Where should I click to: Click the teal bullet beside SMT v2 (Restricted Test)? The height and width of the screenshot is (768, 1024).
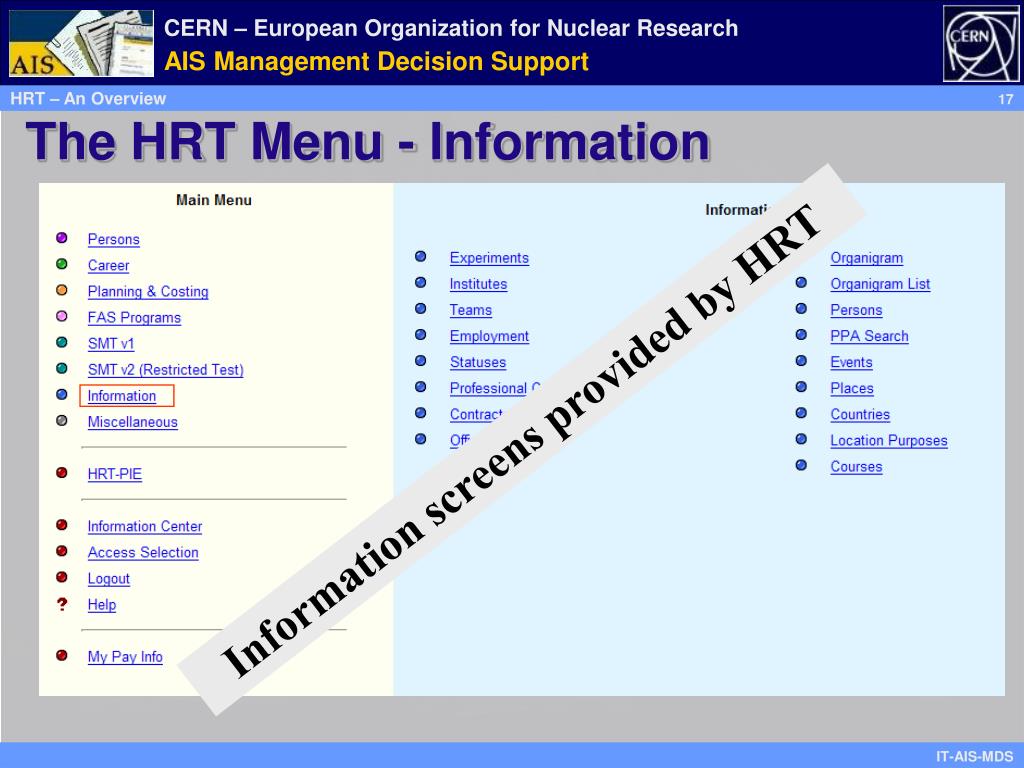62,368
